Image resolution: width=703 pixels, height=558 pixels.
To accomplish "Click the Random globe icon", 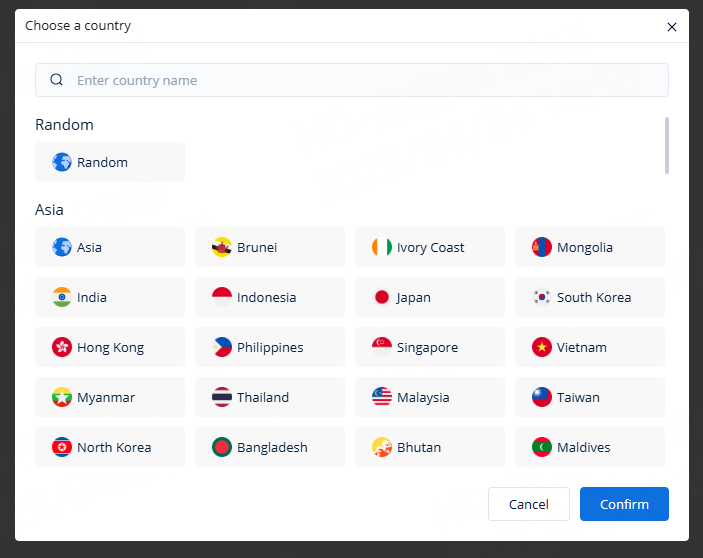I will 62,162.
